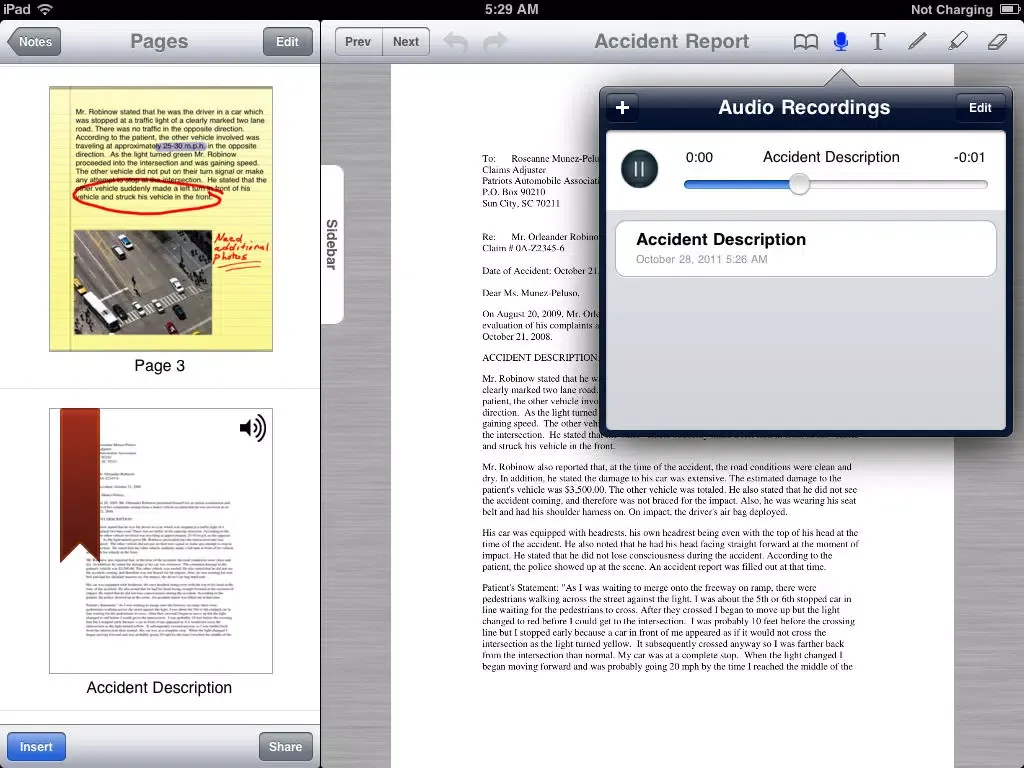Viewport: 1024px width, 768px height.
Task: Insert a new page
Action: pyautogui.click(x=36, y=746)
